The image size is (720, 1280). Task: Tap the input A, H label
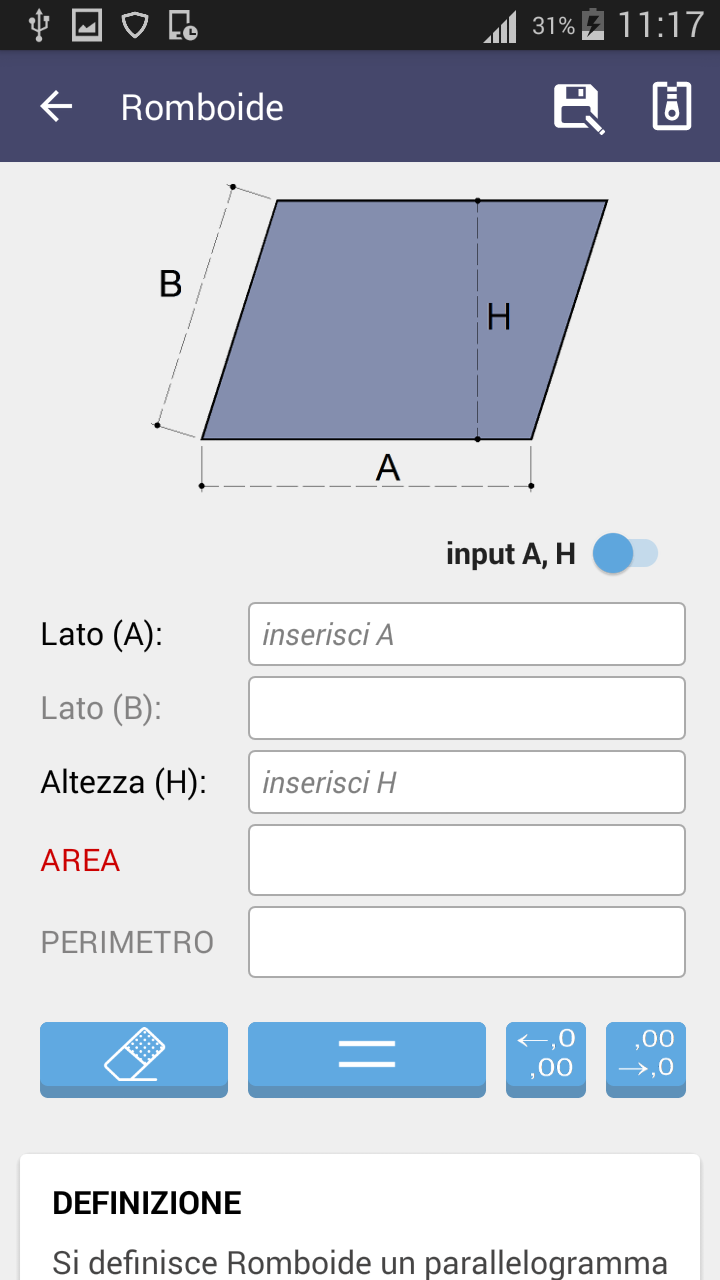[511, 554]
